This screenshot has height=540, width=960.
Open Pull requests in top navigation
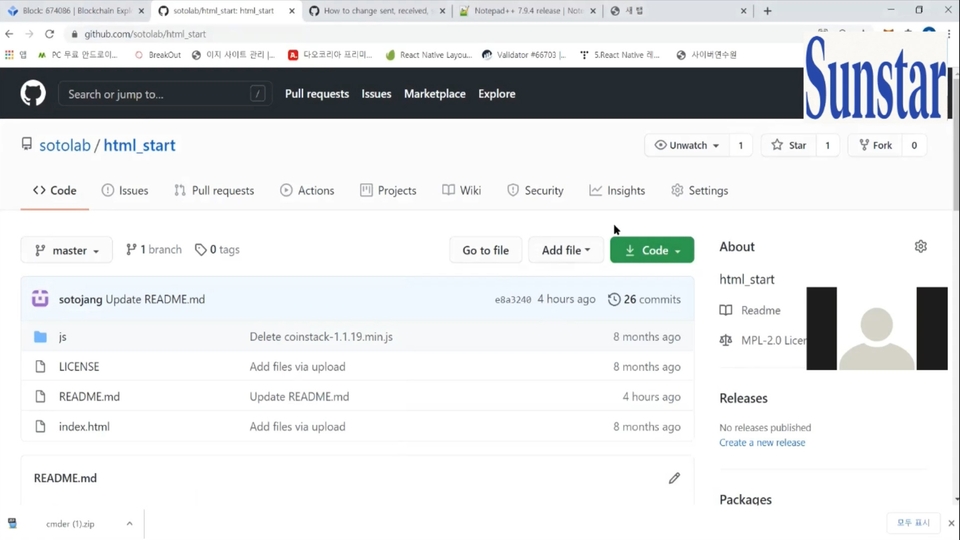click(x=317, y=94)
